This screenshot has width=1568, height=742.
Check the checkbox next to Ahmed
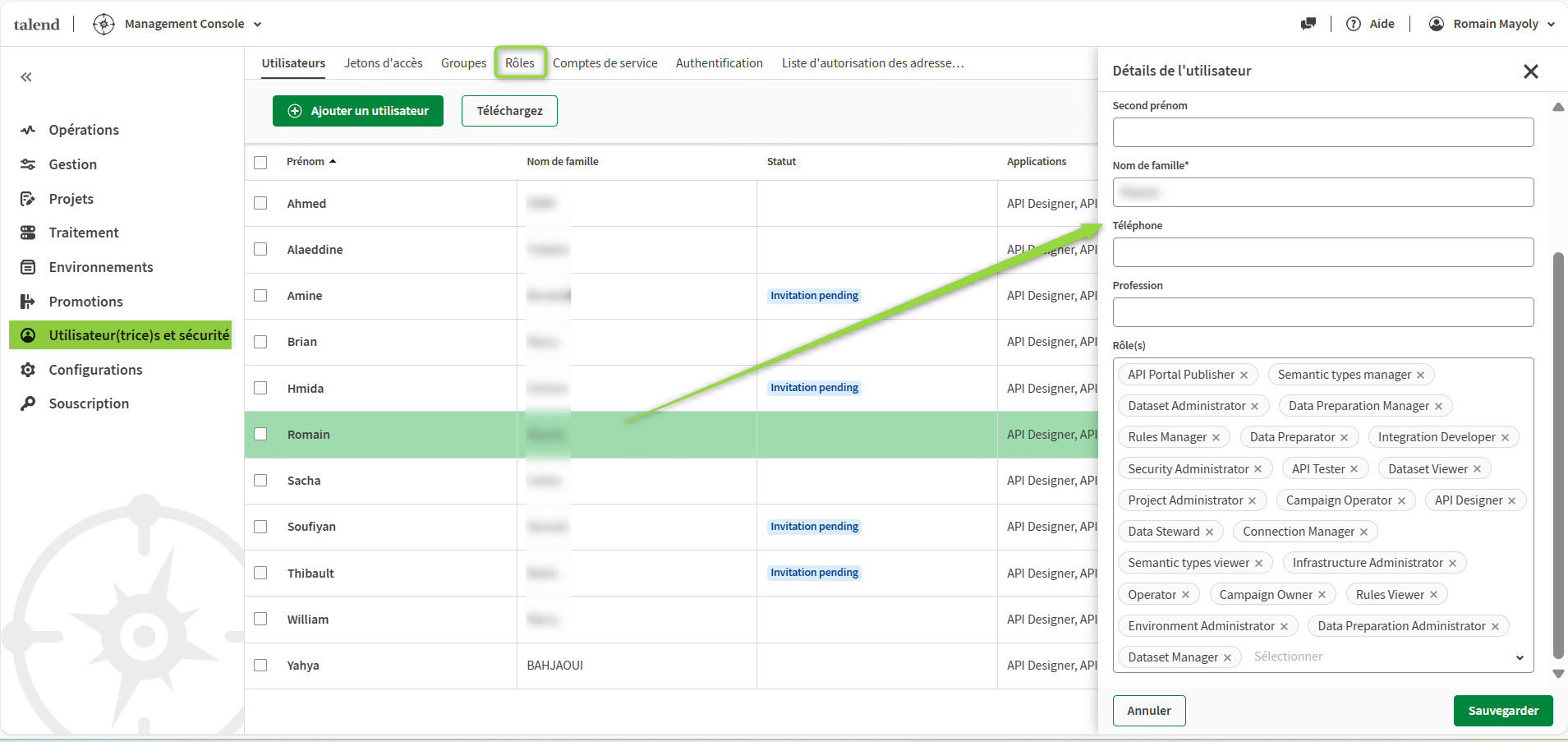pyautogui.click(x=260, y=203)
